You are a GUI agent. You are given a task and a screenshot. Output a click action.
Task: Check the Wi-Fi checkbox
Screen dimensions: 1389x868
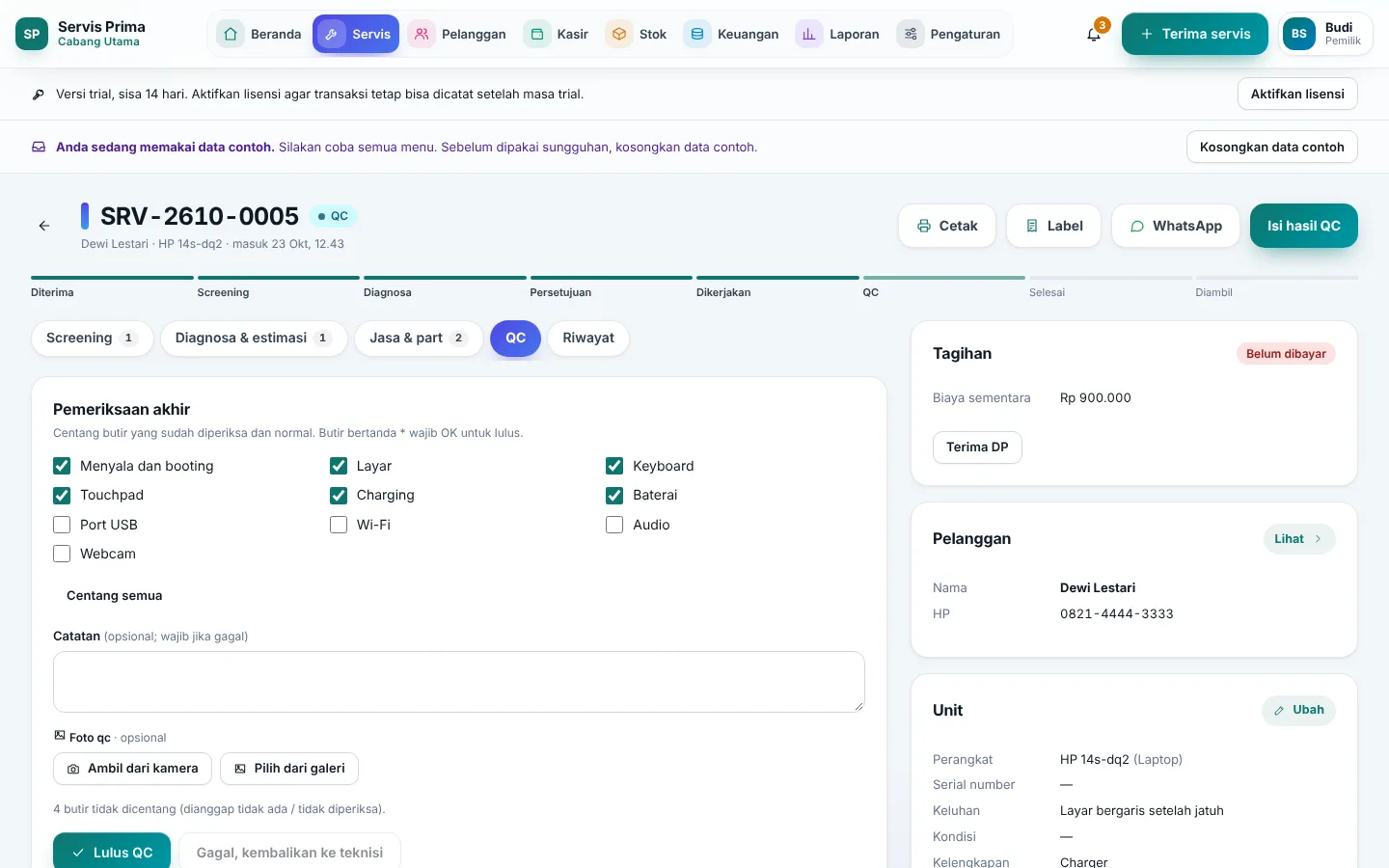coord(339,525)
